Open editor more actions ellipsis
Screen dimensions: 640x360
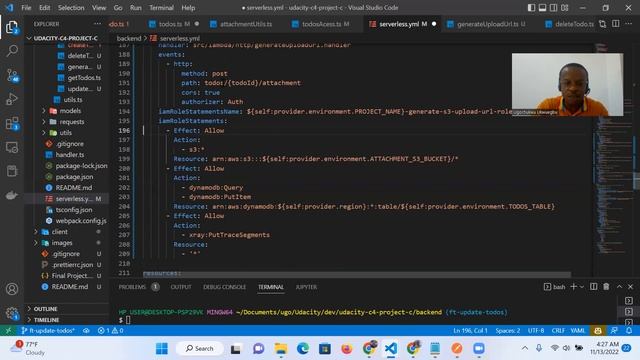point(629,24)
